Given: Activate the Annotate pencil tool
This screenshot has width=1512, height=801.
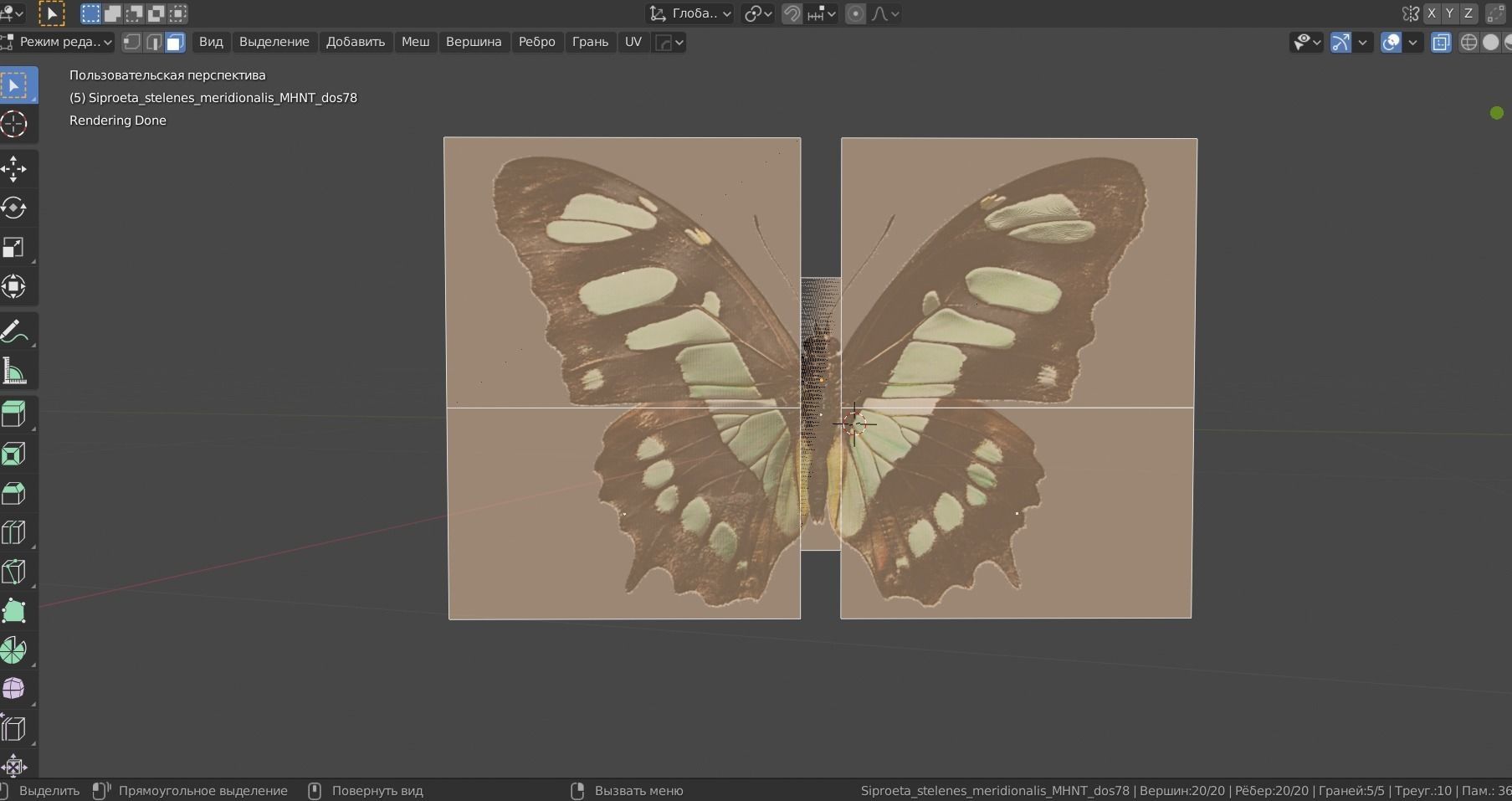Looking at the screenshot, I should pos(14,331).
